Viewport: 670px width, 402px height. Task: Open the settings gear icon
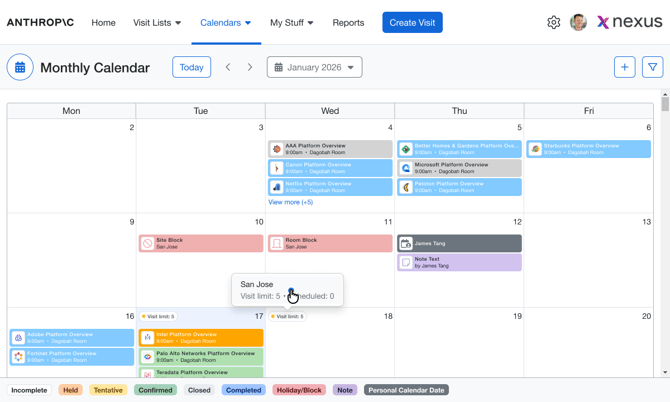[553, 22]
